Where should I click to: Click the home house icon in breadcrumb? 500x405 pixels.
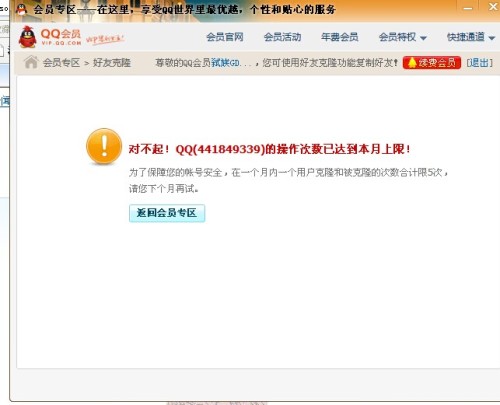31,62
